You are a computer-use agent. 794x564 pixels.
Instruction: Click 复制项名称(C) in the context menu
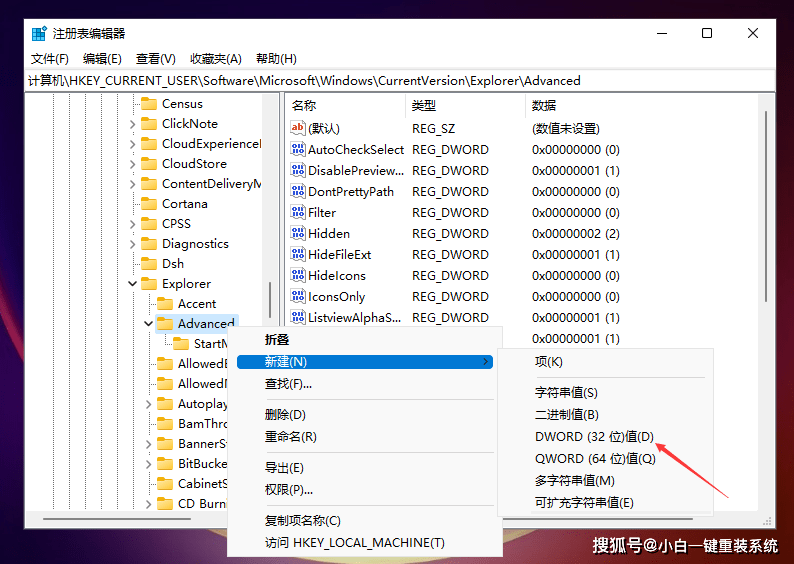pyautogui.click(x=303, y=520)
